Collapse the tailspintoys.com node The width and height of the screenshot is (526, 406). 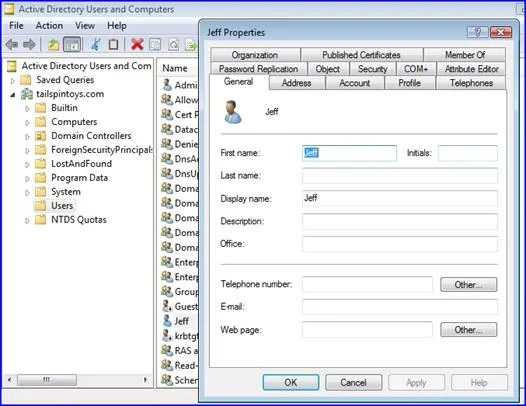point(13,95)
